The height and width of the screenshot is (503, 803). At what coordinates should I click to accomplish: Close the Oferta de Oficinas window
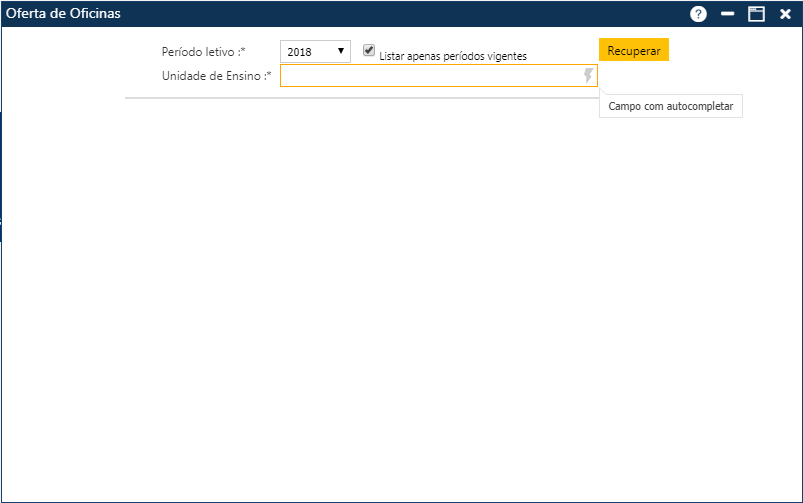click(785, 14)
